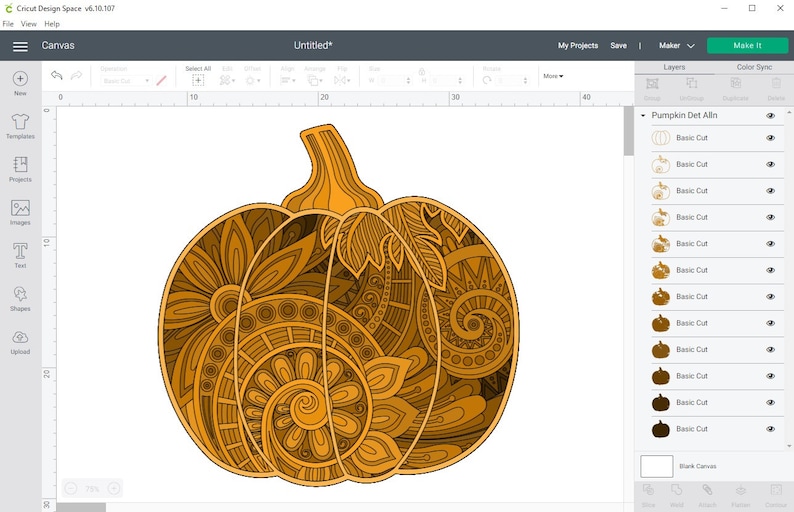The width and height of the screenshot is (794, 512).
Task: Open the Projects panel
Action: (20, 169)
